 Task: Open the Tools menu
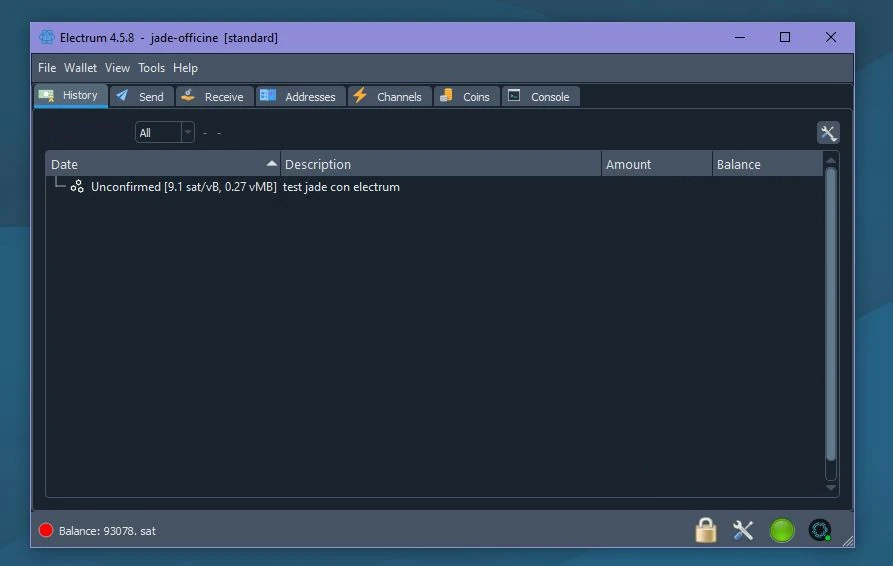pyautogui.click(x=152, y=68)
